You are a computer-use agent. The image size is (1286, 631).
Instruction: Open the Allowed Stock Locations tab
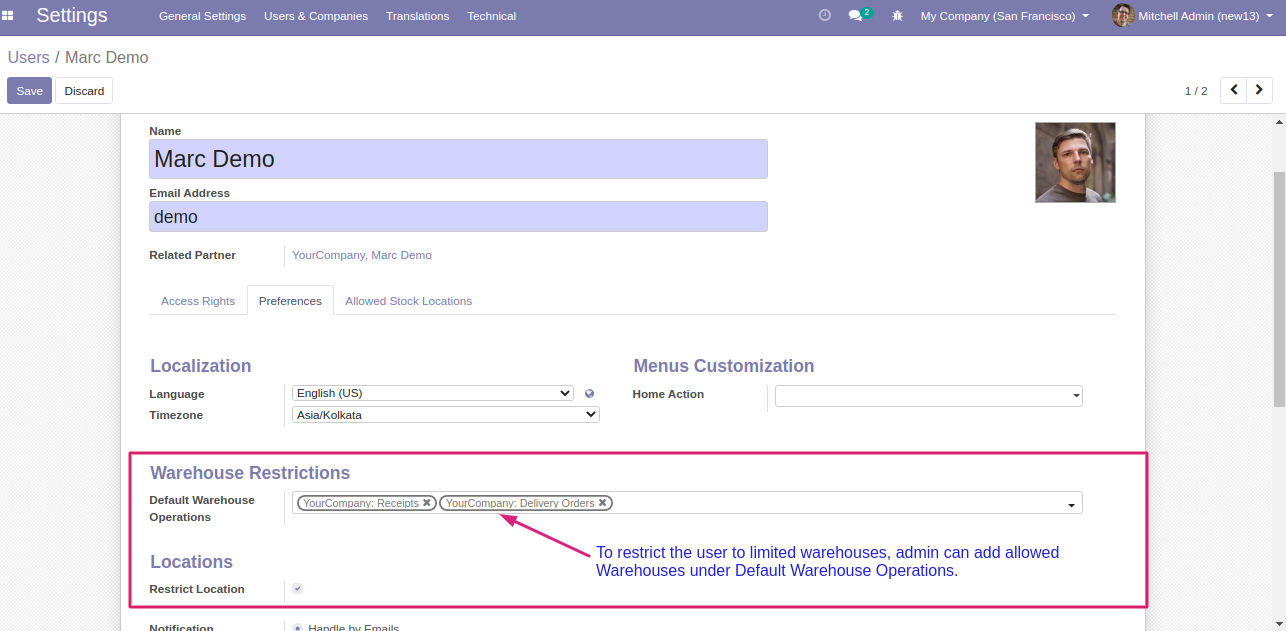[x=408, y=301]
